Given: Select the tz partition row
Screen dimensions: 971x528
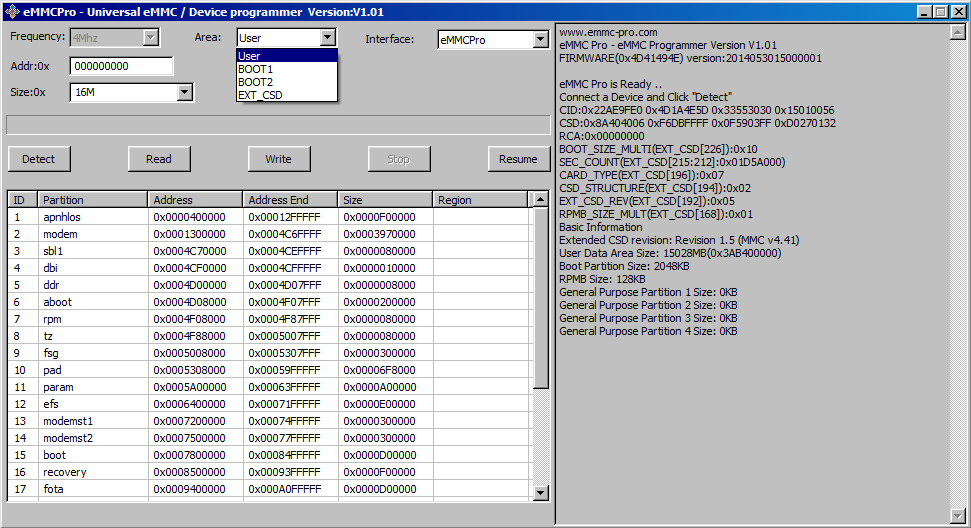Looking at the screenshot, I should [x=269, y=336].
